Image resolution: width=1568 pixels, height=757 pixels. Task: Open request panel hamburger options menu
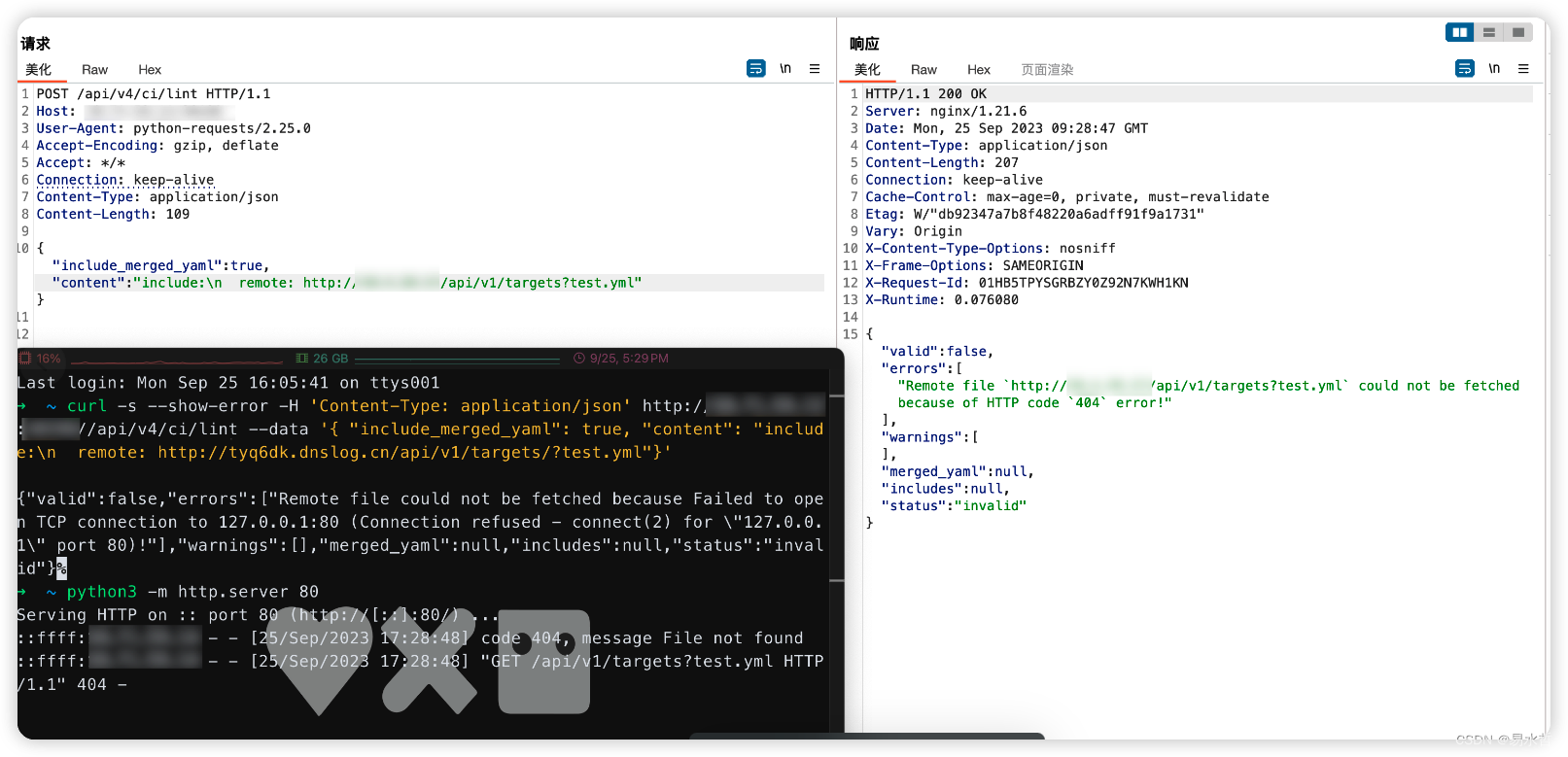[x=815, y=69]
